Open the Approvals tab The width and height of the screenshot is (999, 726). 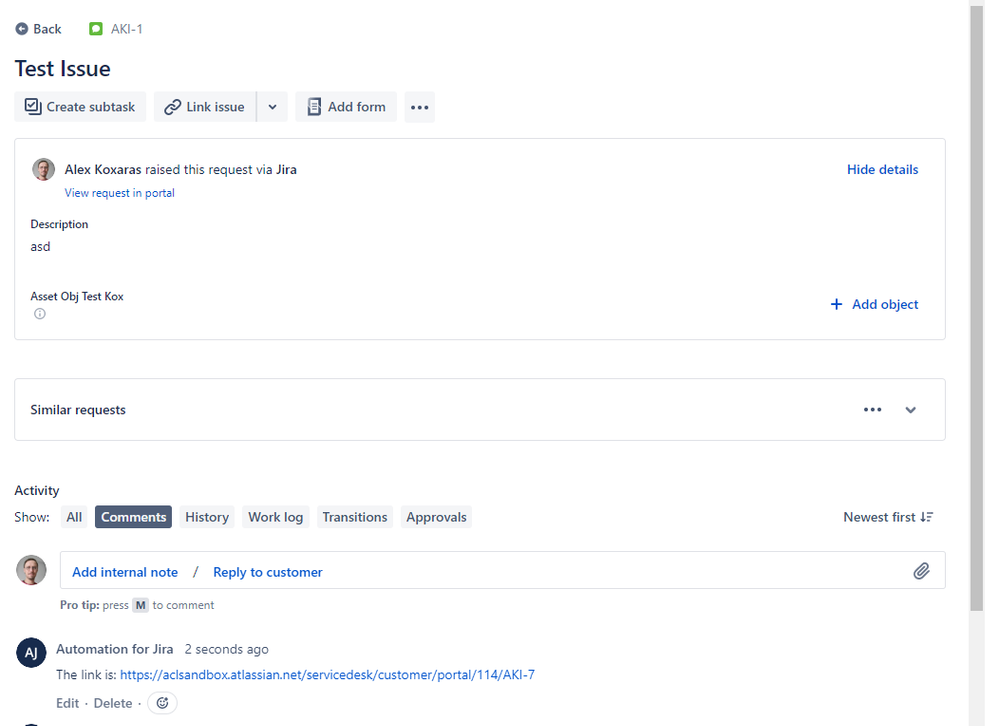(x=436, y=517)
